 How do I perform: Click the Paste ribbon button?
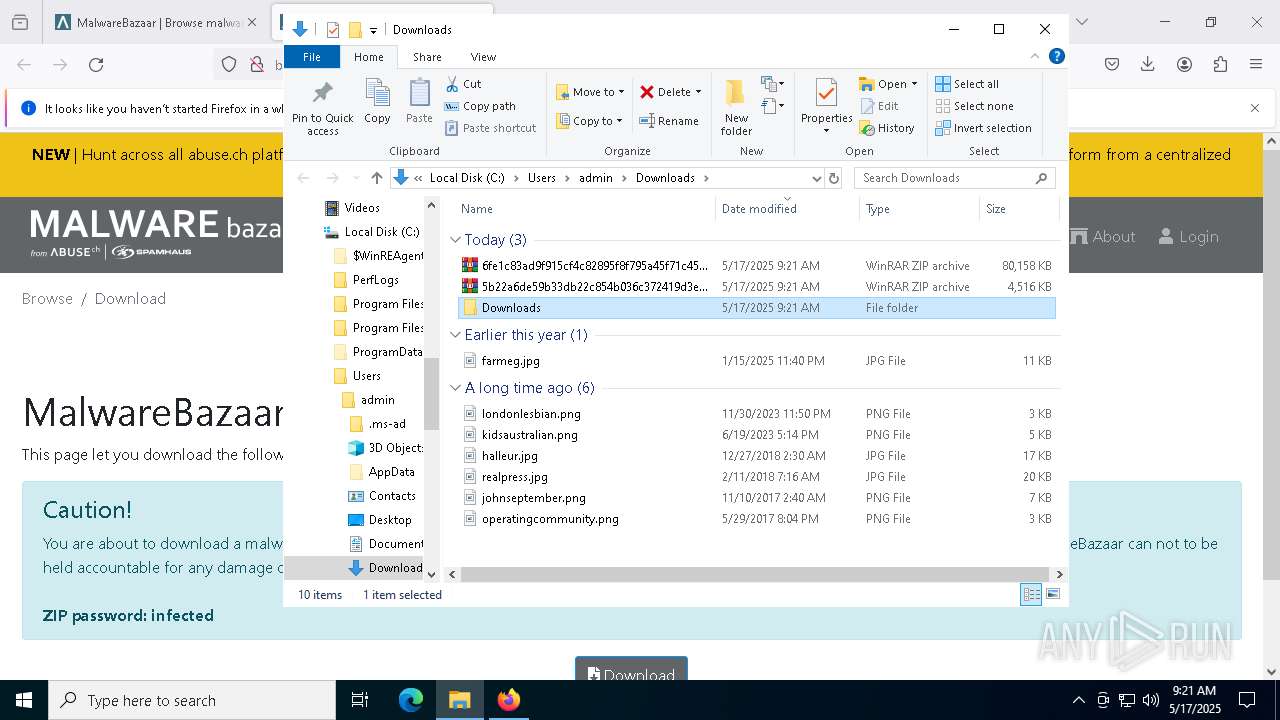(x=419, y=102)
